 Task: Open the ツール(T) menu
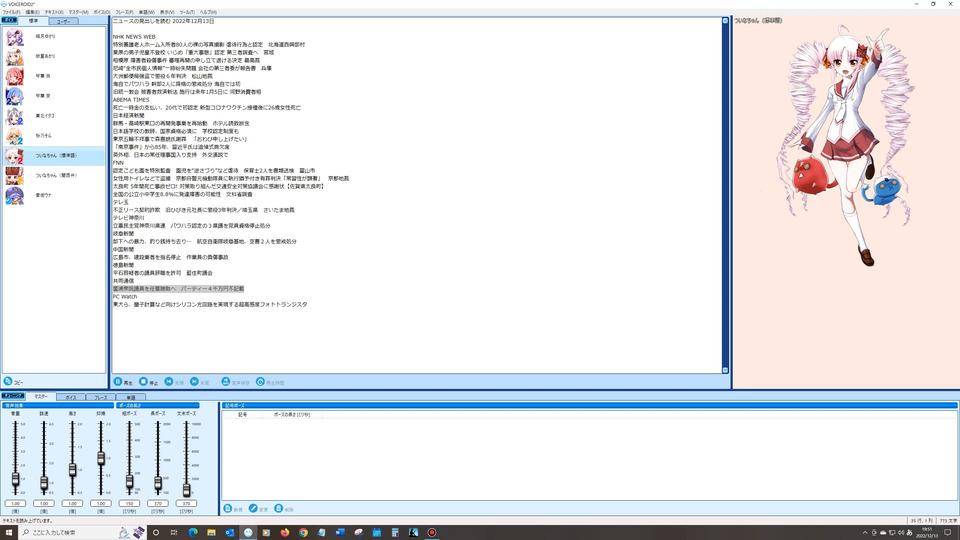[x=187, y=12]
